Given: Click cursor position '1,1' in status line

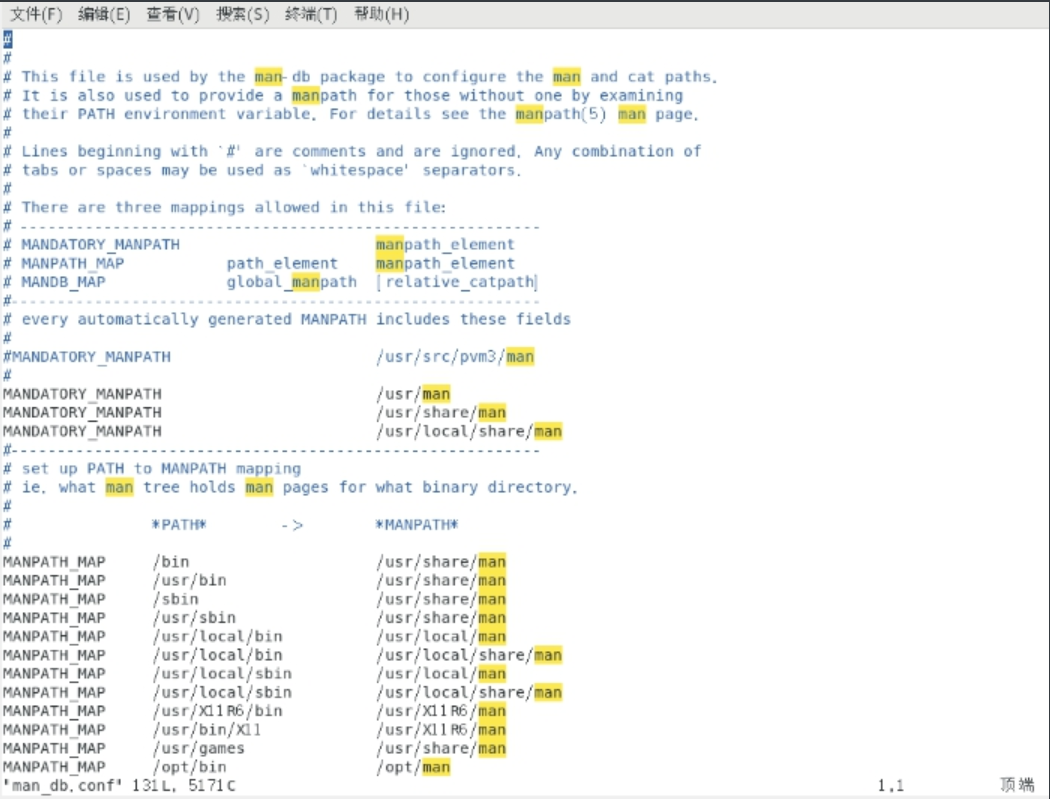Looking at the screenshot, I should [891, 786].
